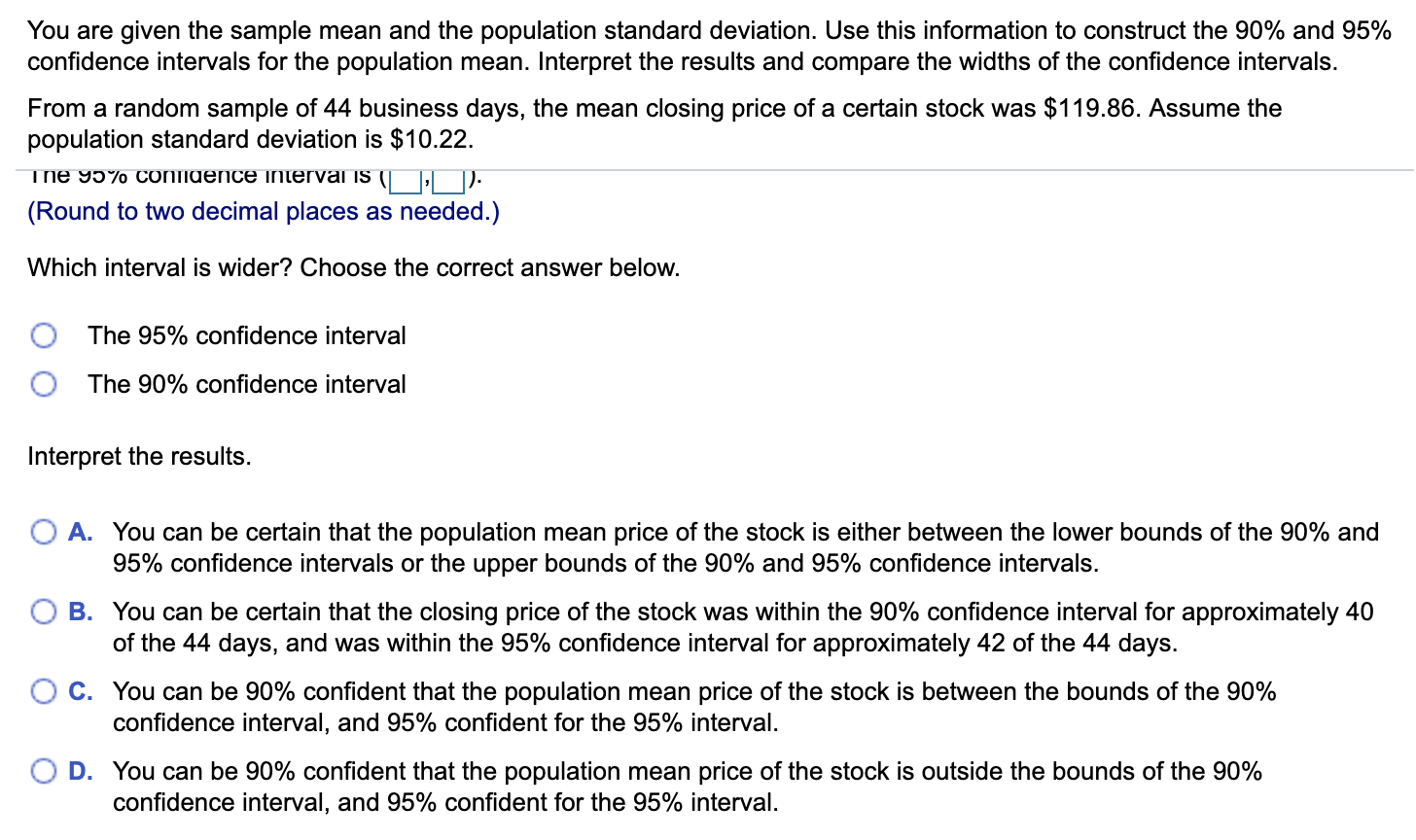Choose interpretation option A
This screenshot has width=1416, height=840.
point(43,531)
